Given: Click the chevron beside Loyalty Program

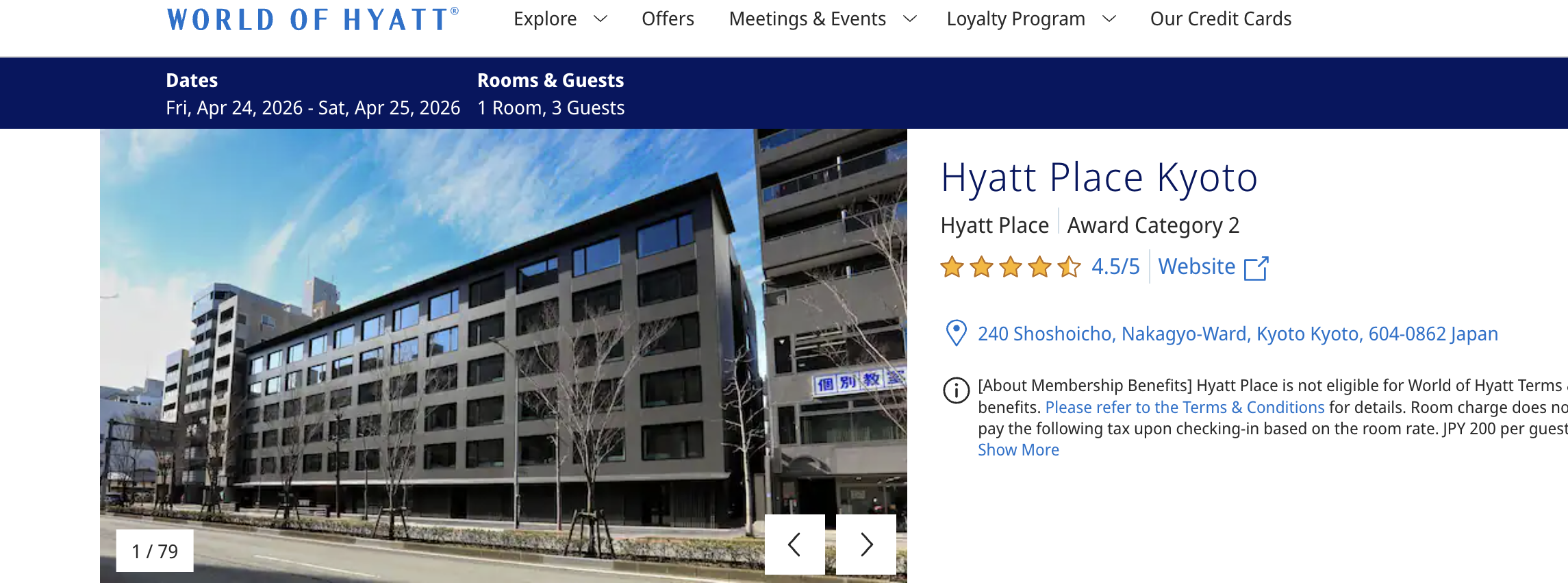Looking at the screenshot, I should [1109, 19].
